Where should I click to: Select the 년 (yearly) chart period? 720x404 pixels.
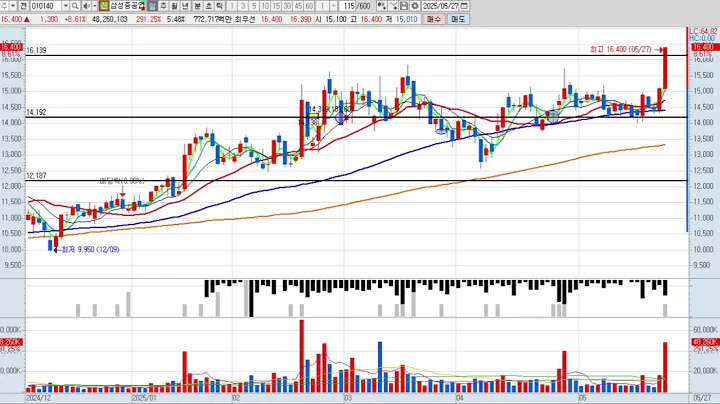tap(186, 6)
